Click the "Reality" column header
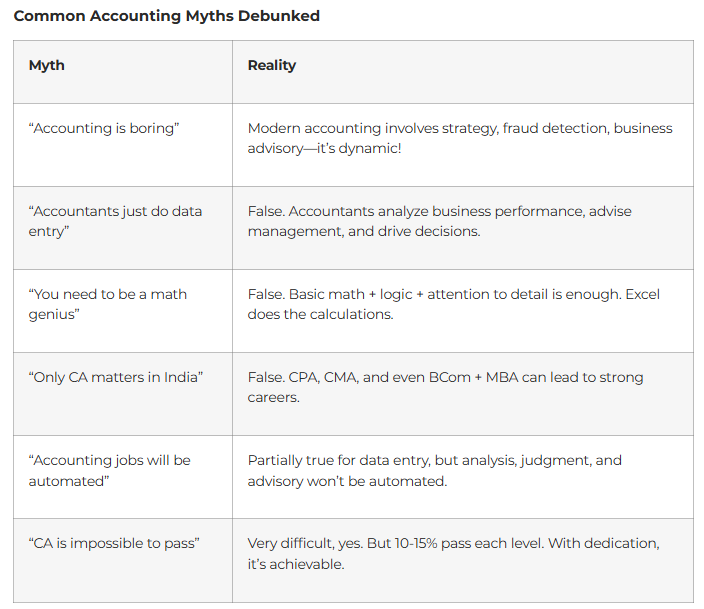 point(272,65)
